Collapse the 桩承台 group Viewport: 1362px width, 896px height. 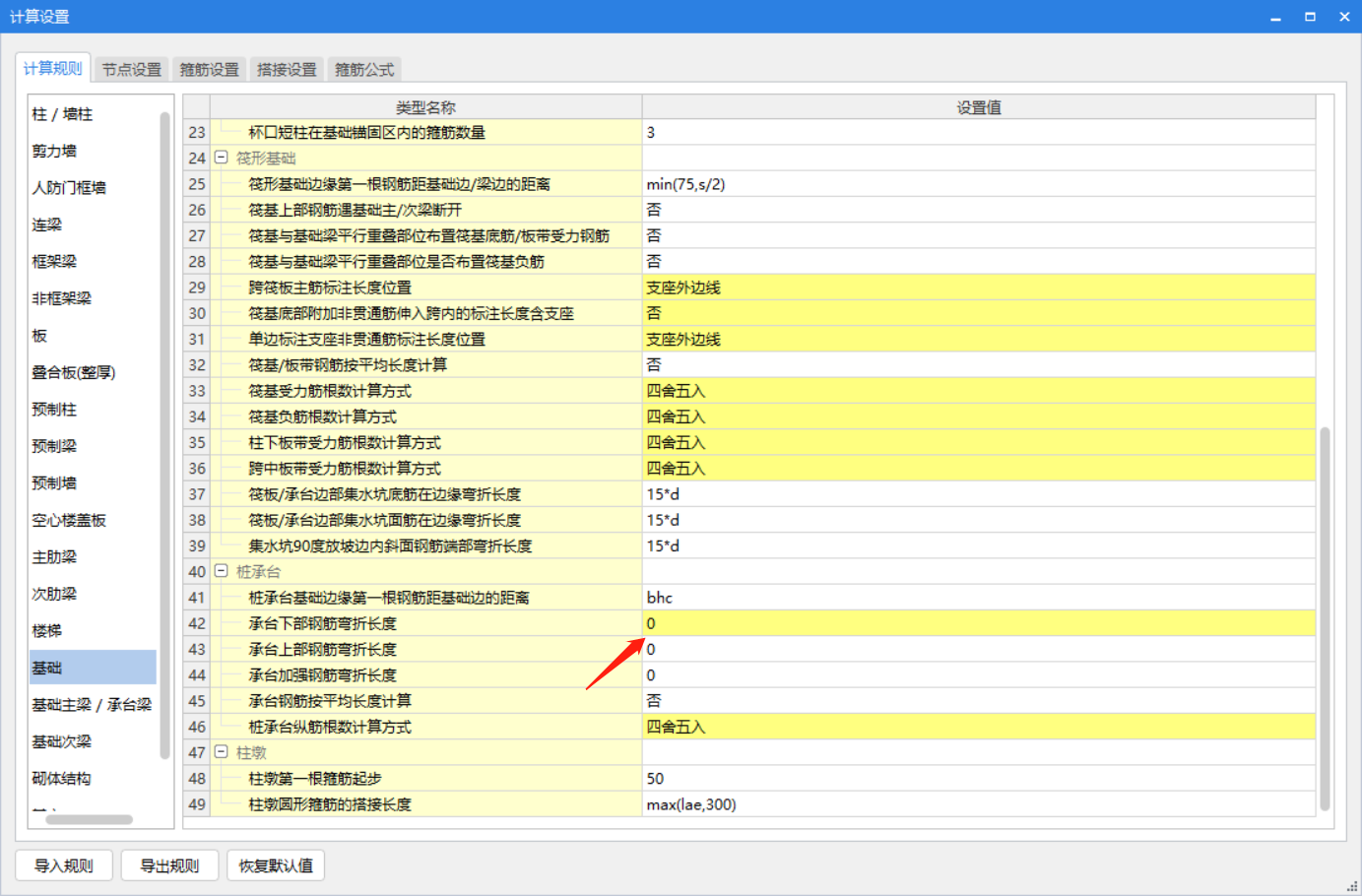[222, 571]
